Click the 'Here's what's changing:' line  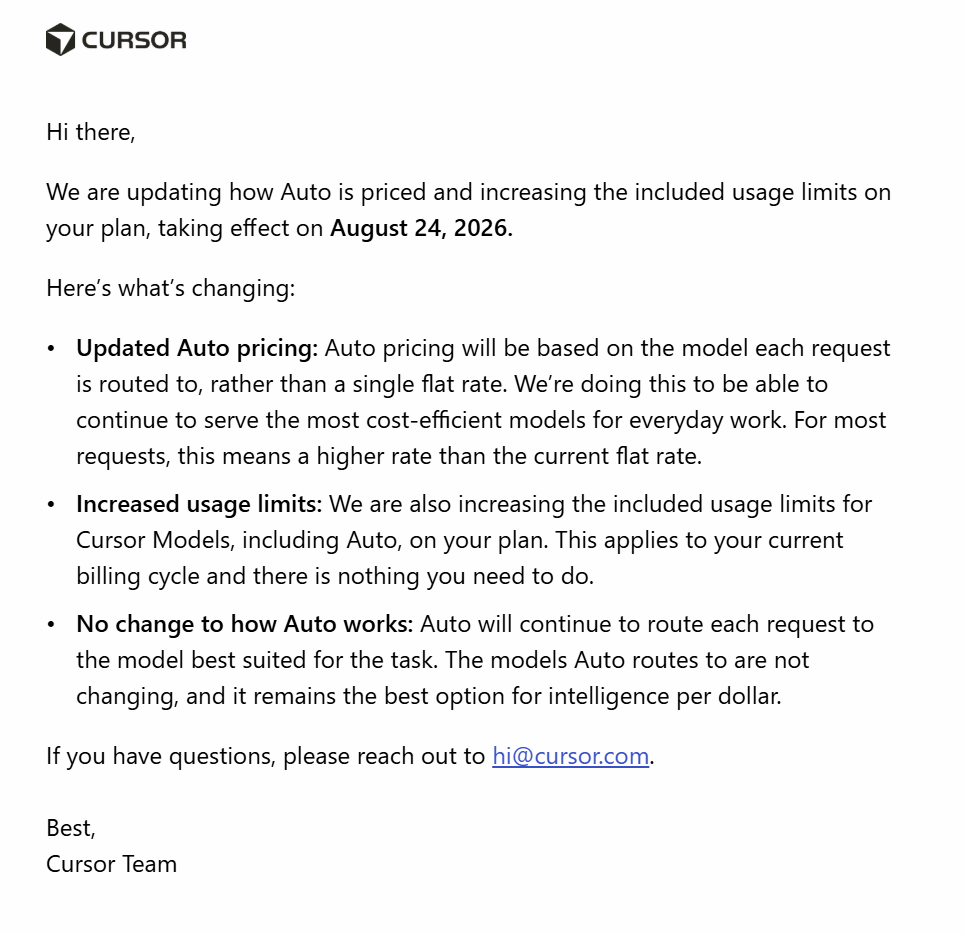tap(170, 288)
